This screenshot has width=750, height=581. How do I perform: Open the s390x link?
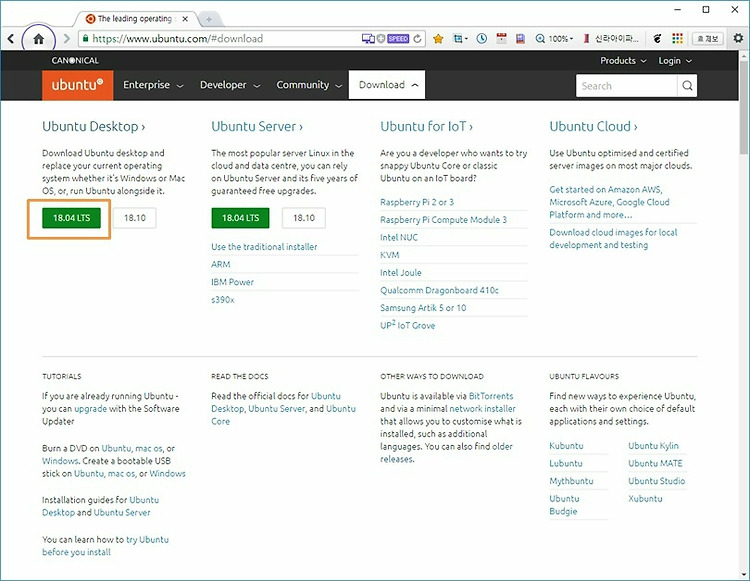(222, 300)
